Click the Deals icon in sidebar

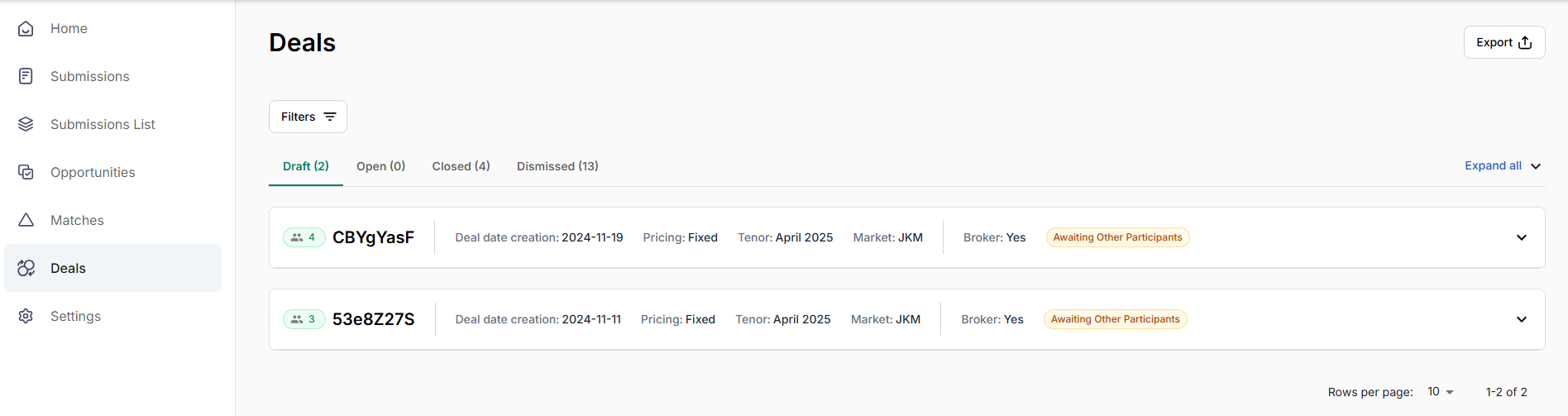pos(26,268)
